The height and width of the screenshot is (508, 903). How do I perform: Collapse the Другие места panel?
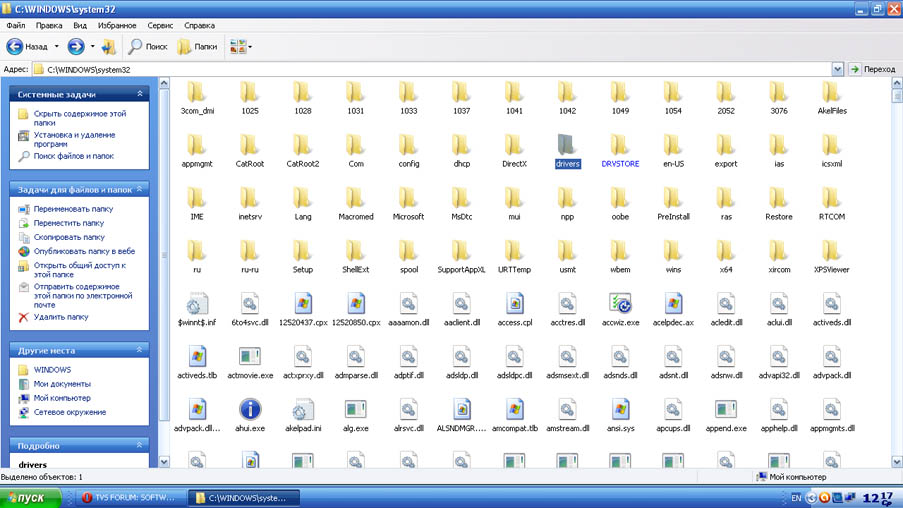point(140,351)
